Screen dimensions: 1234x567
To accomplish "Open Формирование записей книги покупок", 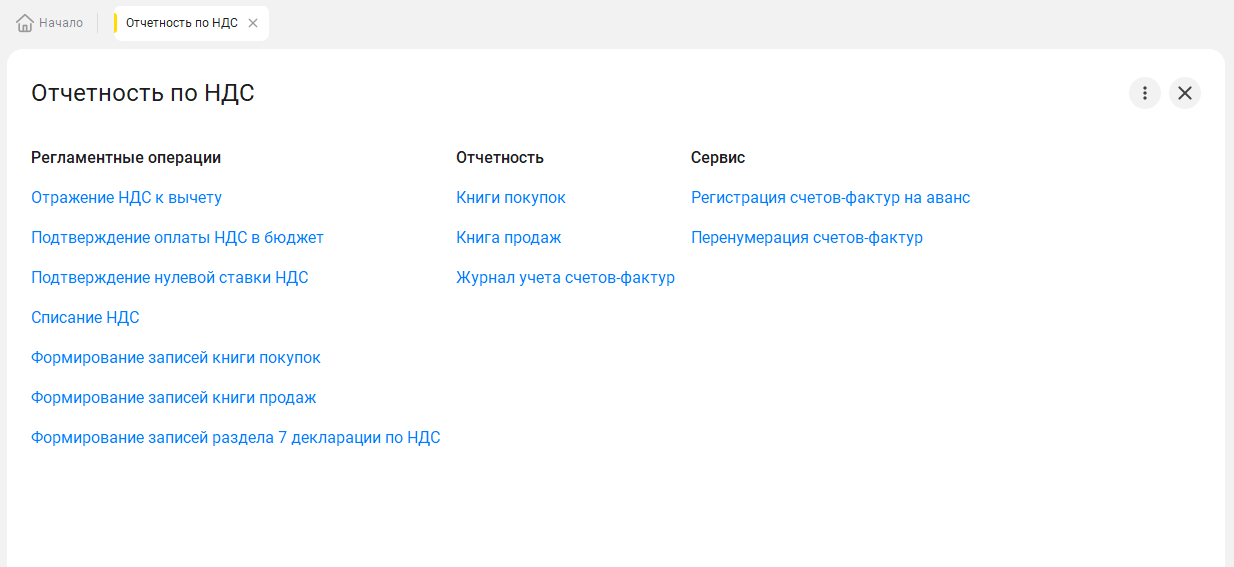I will pos(175,358).
